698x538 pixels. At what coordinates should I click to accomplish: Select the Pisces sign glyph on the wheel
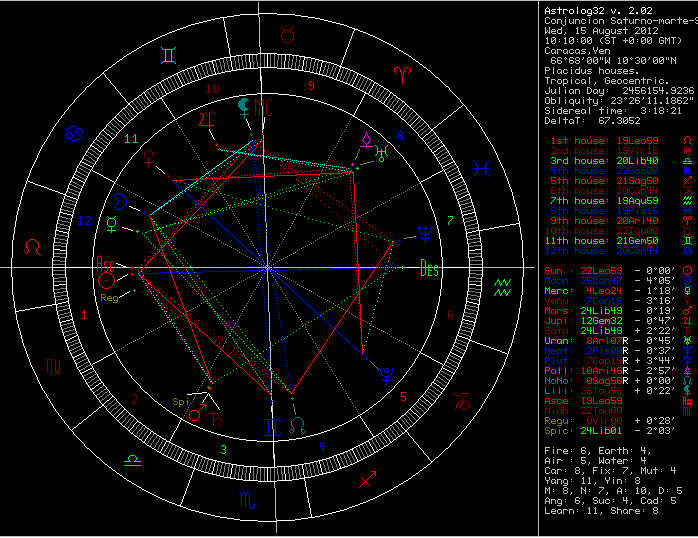tap(482, 169)
